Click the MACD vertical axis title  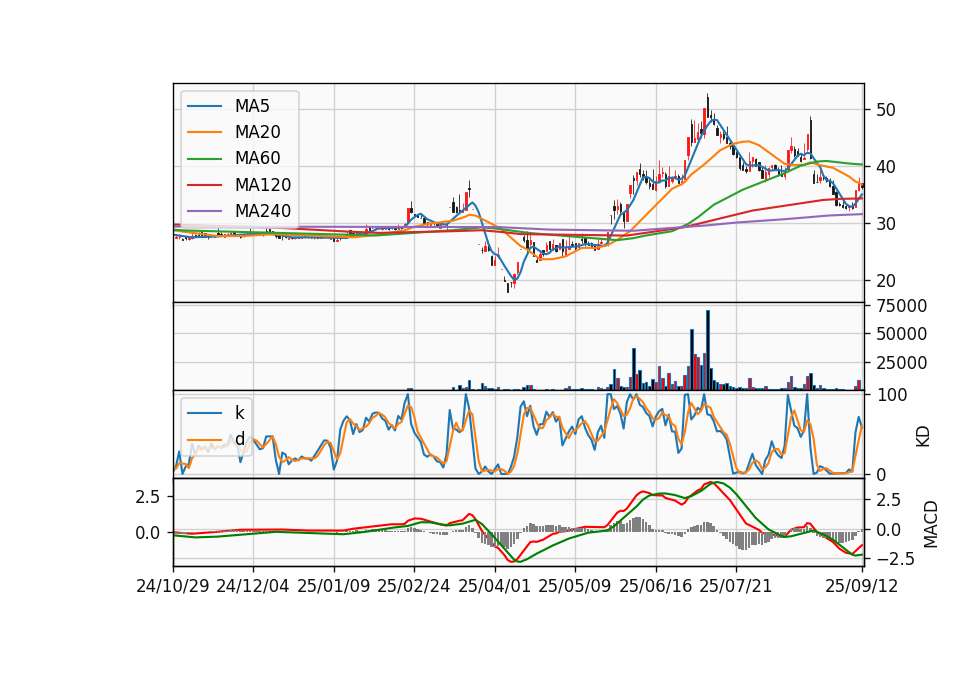931,524
